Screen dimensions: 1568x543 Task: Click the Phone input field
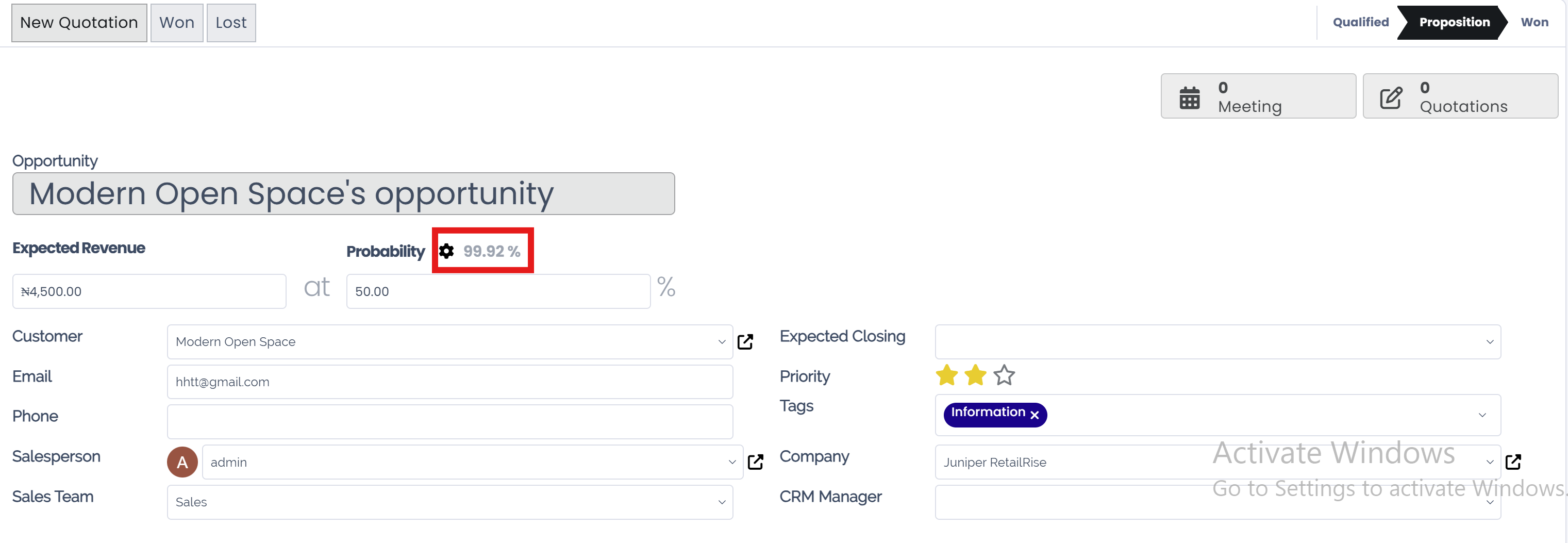coord(449,422)
